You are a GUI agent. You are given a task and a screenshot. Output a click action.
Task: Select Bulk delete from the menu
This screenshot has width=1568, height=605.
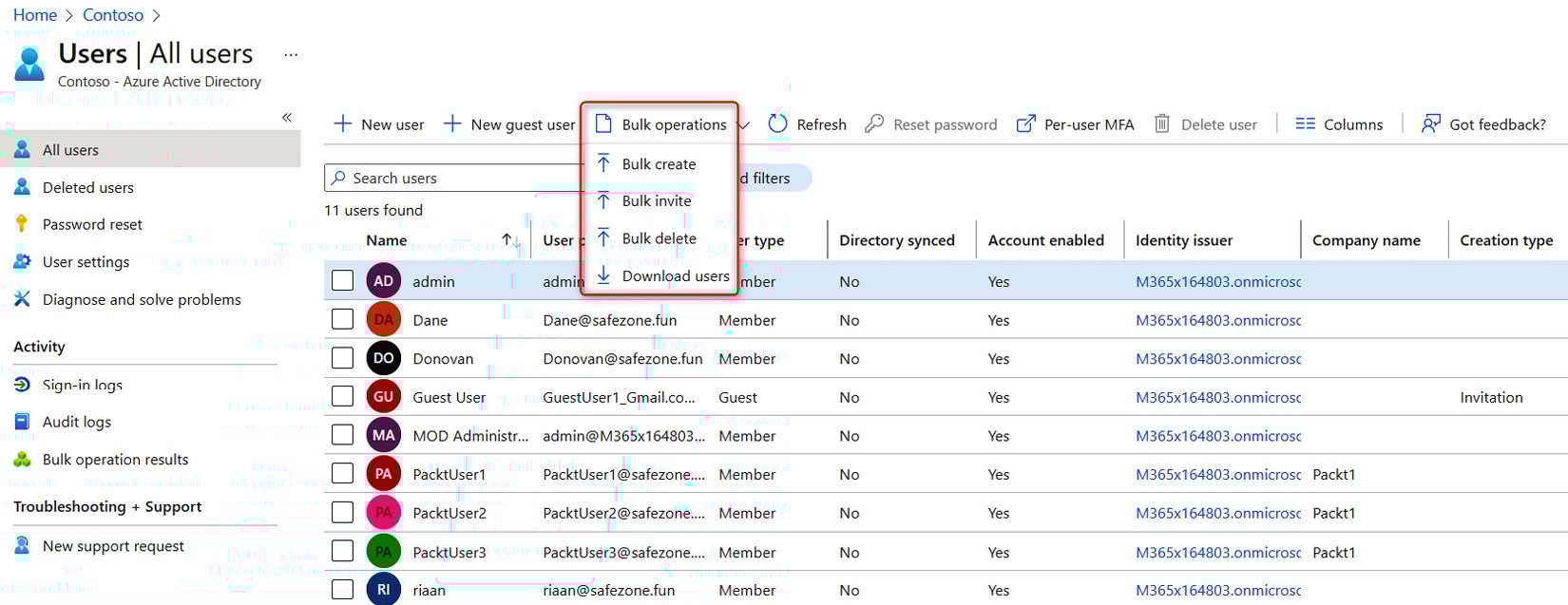tap(659, 238)
